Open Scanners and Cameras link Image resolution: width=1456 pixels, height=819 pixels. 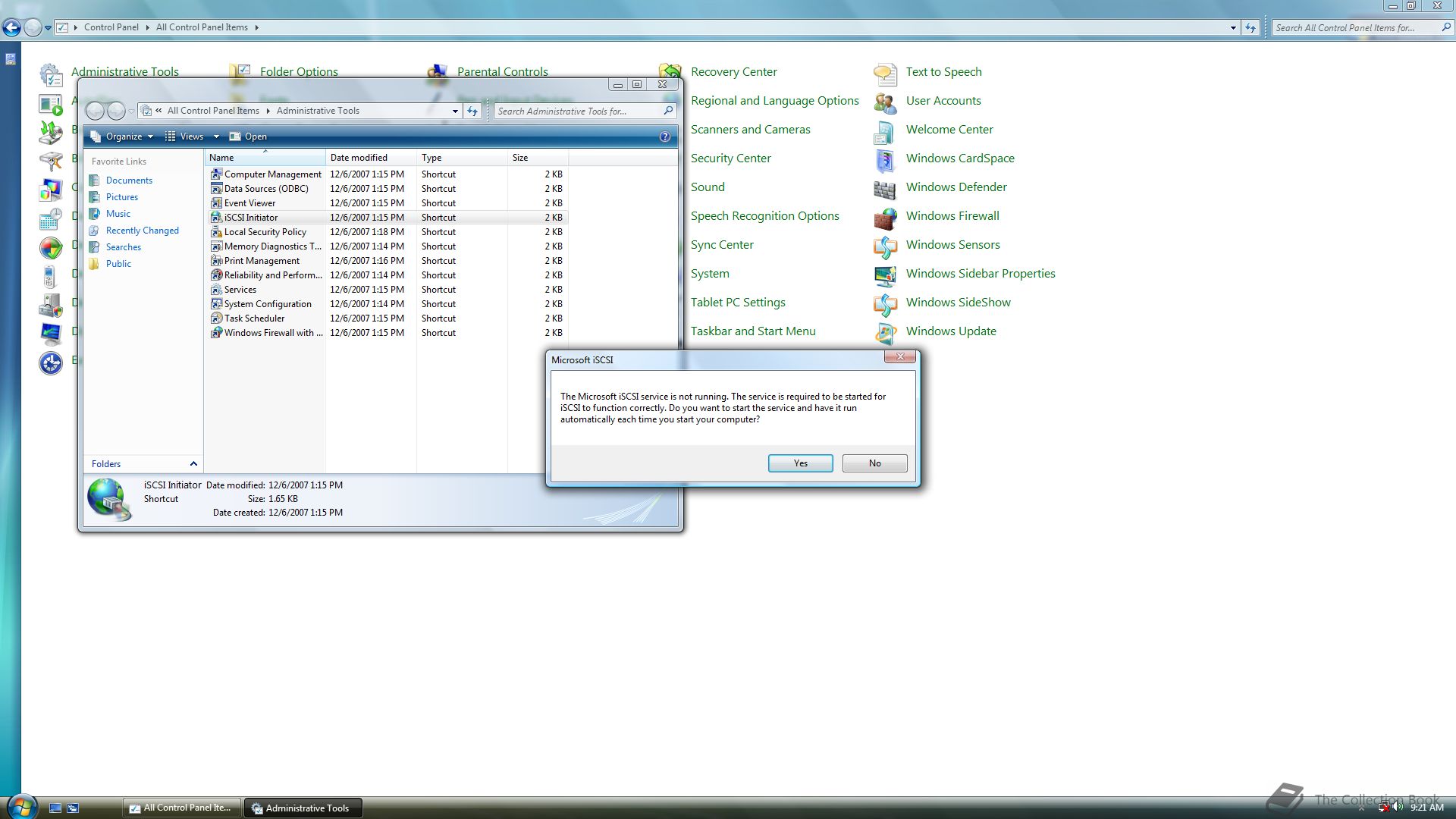[750, 130]
